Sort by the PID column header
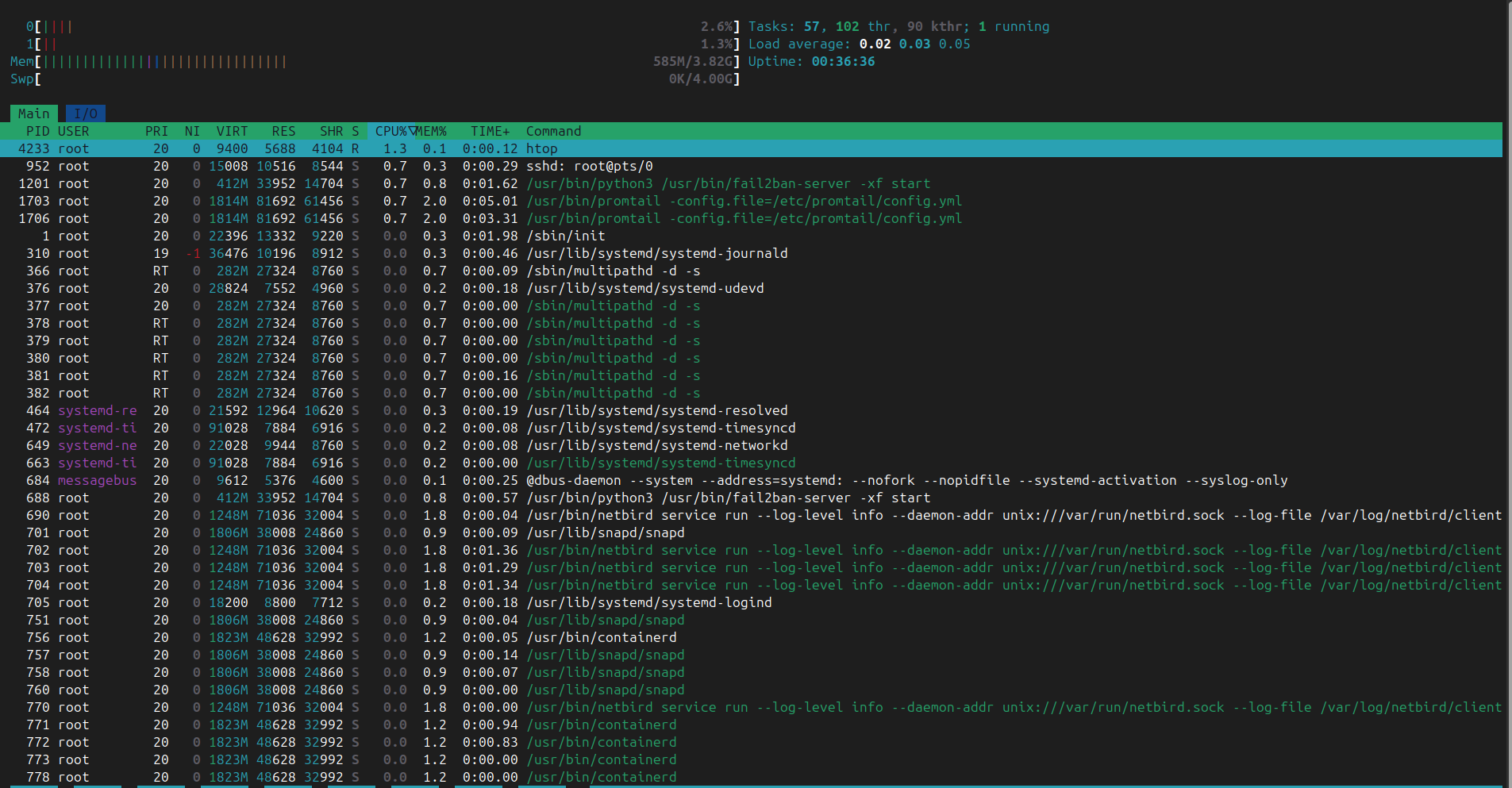Image resolution: width=1512 pixels, height=788 pixels. pos(37,131)
